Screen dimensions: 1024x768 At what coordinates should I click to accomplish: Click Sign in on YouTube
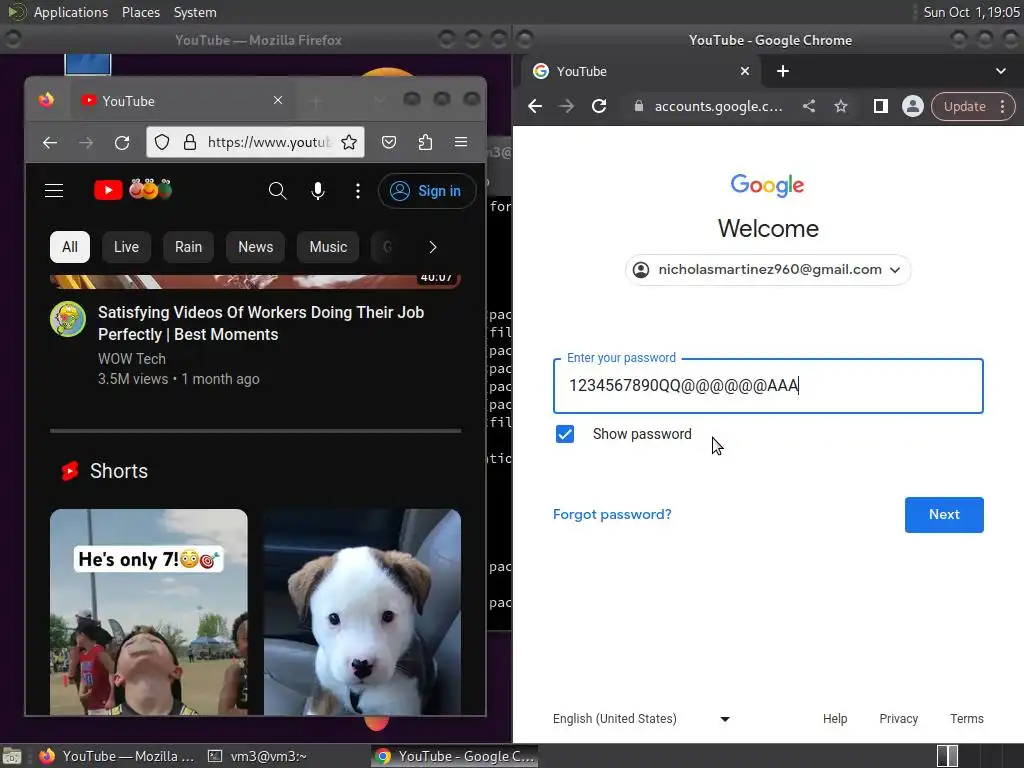[x=427, y=191]
